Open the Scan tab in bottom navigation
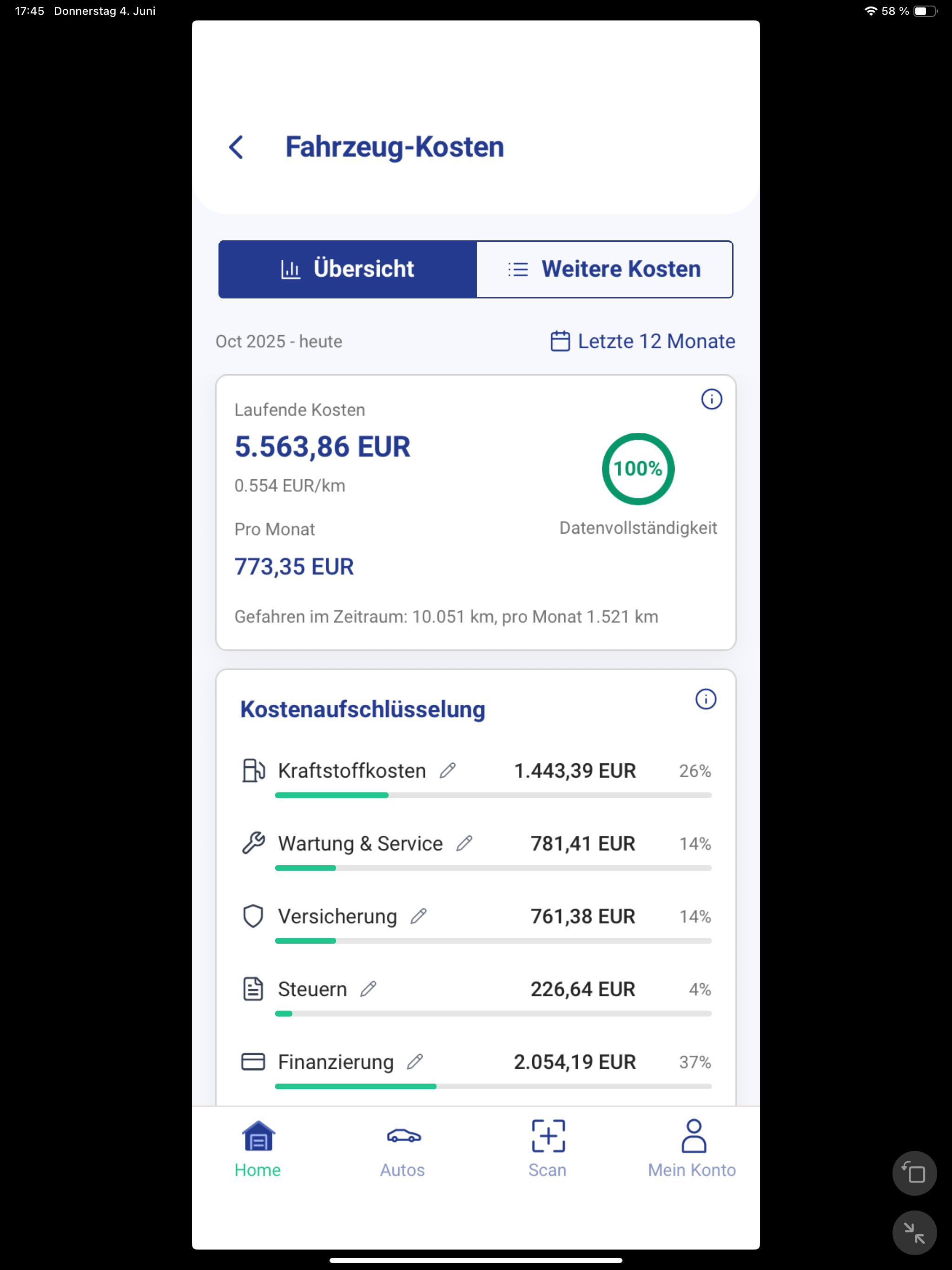952x1270 pixels. [x=548, y=1150]
